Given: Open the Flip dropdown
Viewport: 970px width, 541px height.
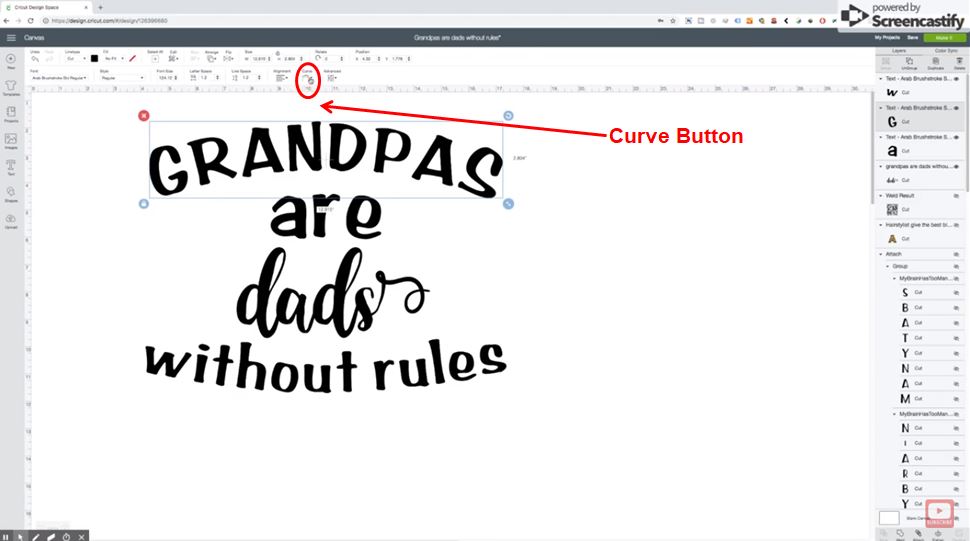Looking at the screenshot, I should click(x=228, y=59).
